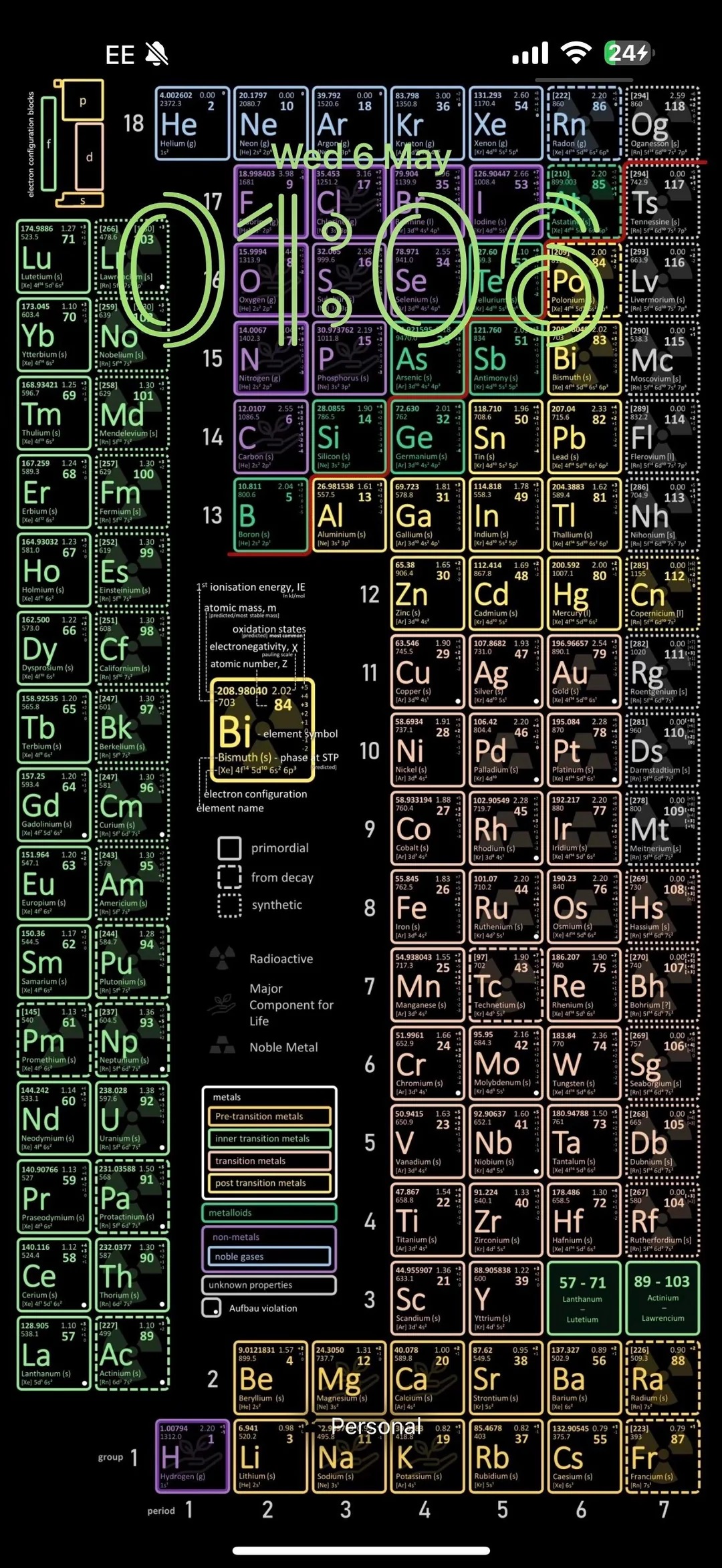Tap the Technetium (Tc) element tile

505,985
